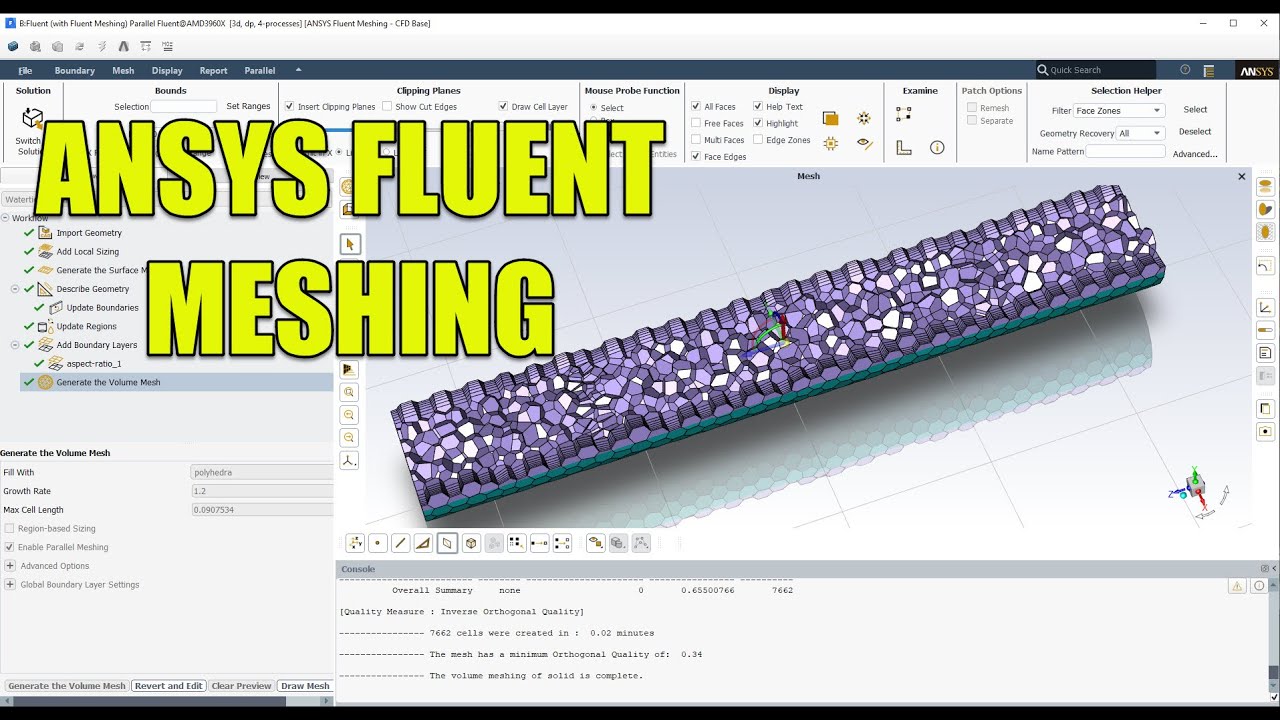Image resolution: width=1280 pixels, height=720 pixels.
Task: Open the Display menu
Action: (167, 71)
